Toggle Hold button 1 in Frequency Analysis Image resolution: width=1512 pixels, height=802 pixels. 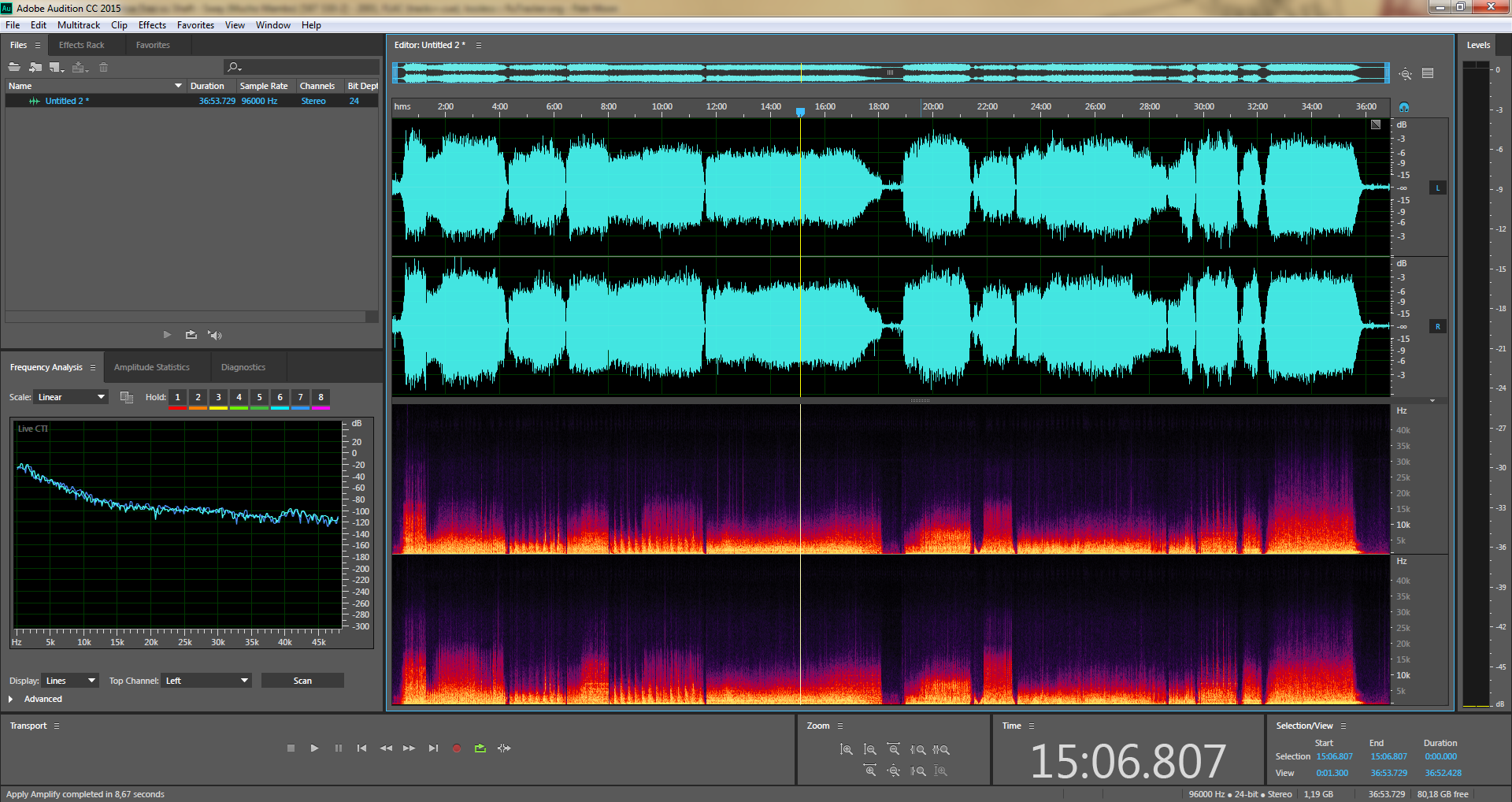tap(178, 398)
